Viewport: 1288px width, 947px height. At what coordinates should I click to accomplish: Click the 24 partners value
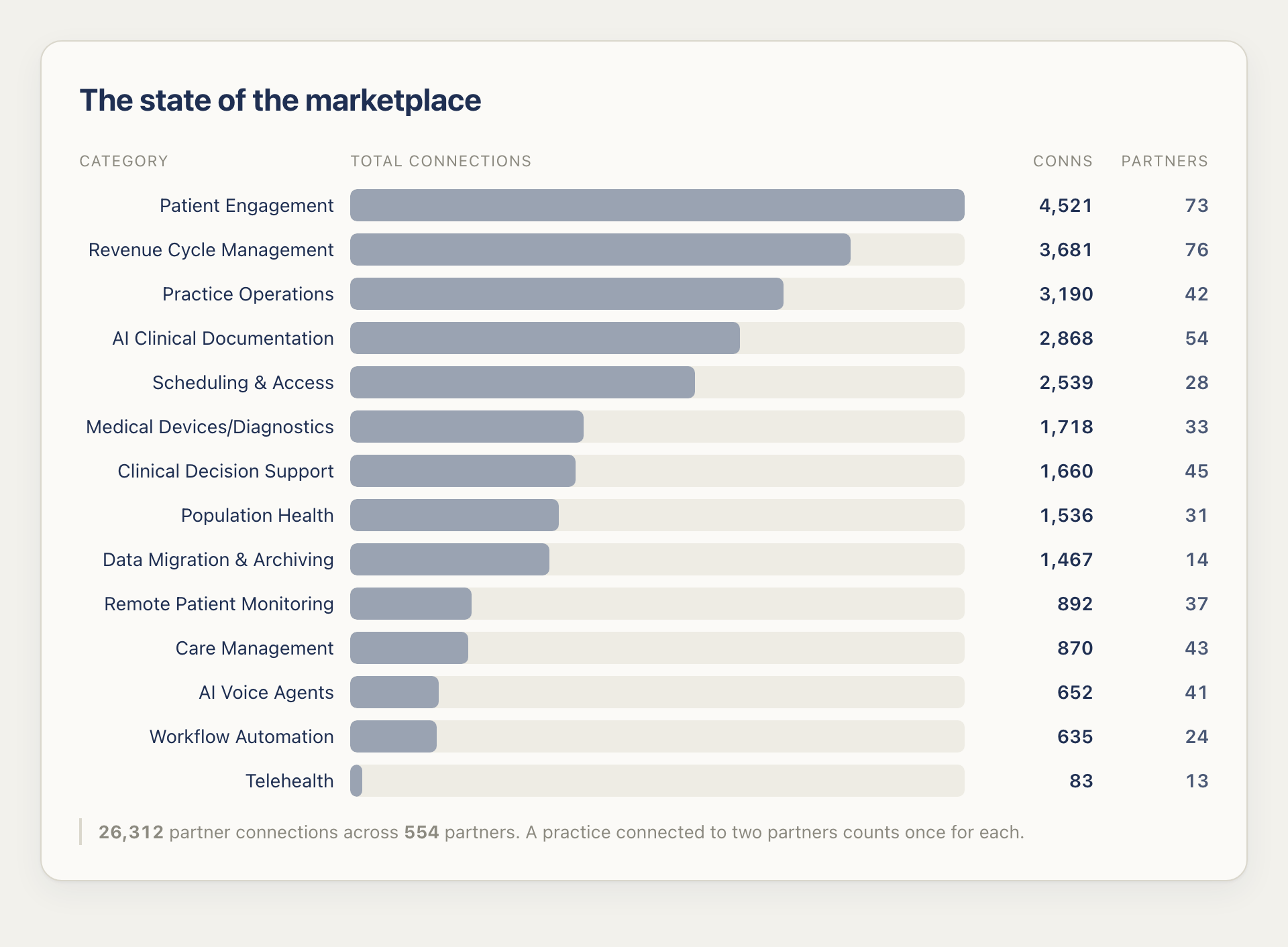1196,736
